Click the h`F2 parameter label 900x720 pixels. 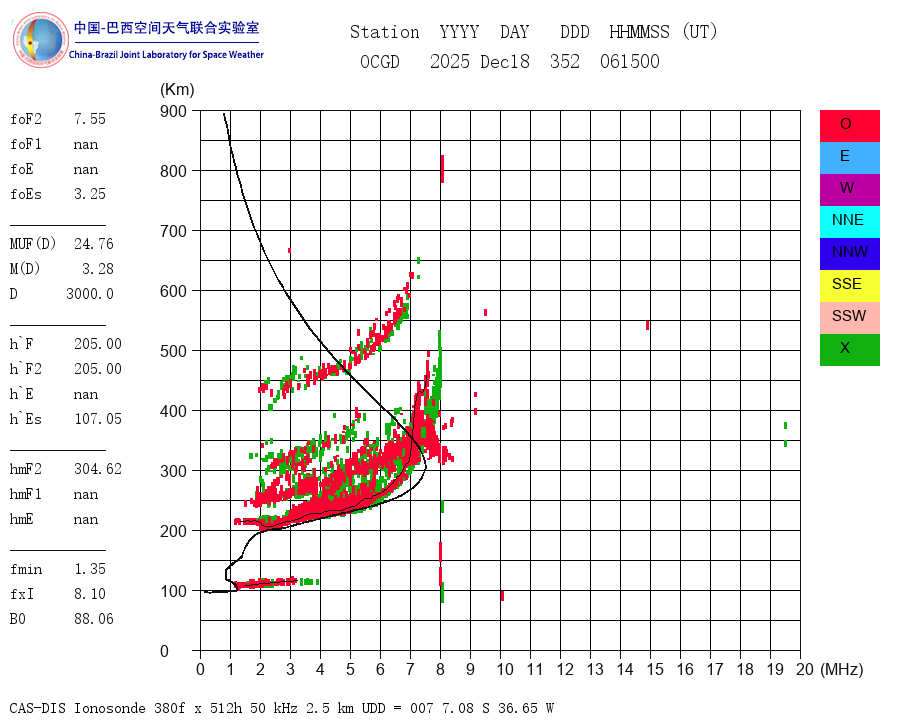(x=26, y=369)
